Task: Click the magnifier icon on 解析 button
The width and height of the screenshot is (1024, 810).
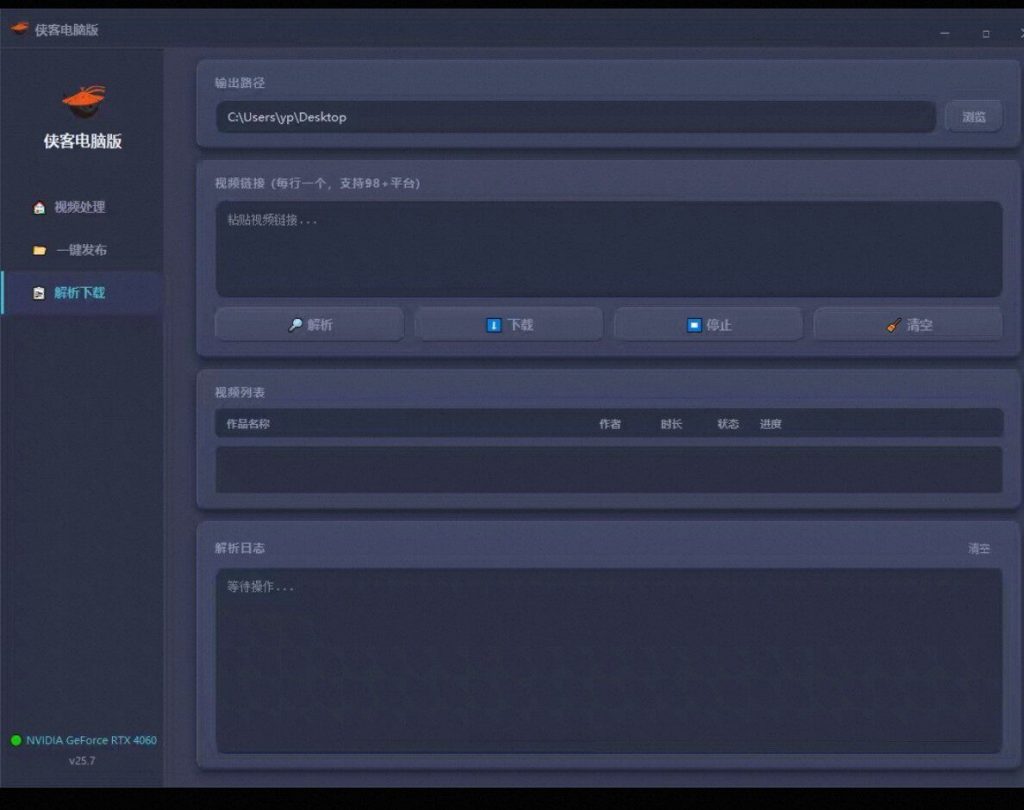Action: coord(295,325)
